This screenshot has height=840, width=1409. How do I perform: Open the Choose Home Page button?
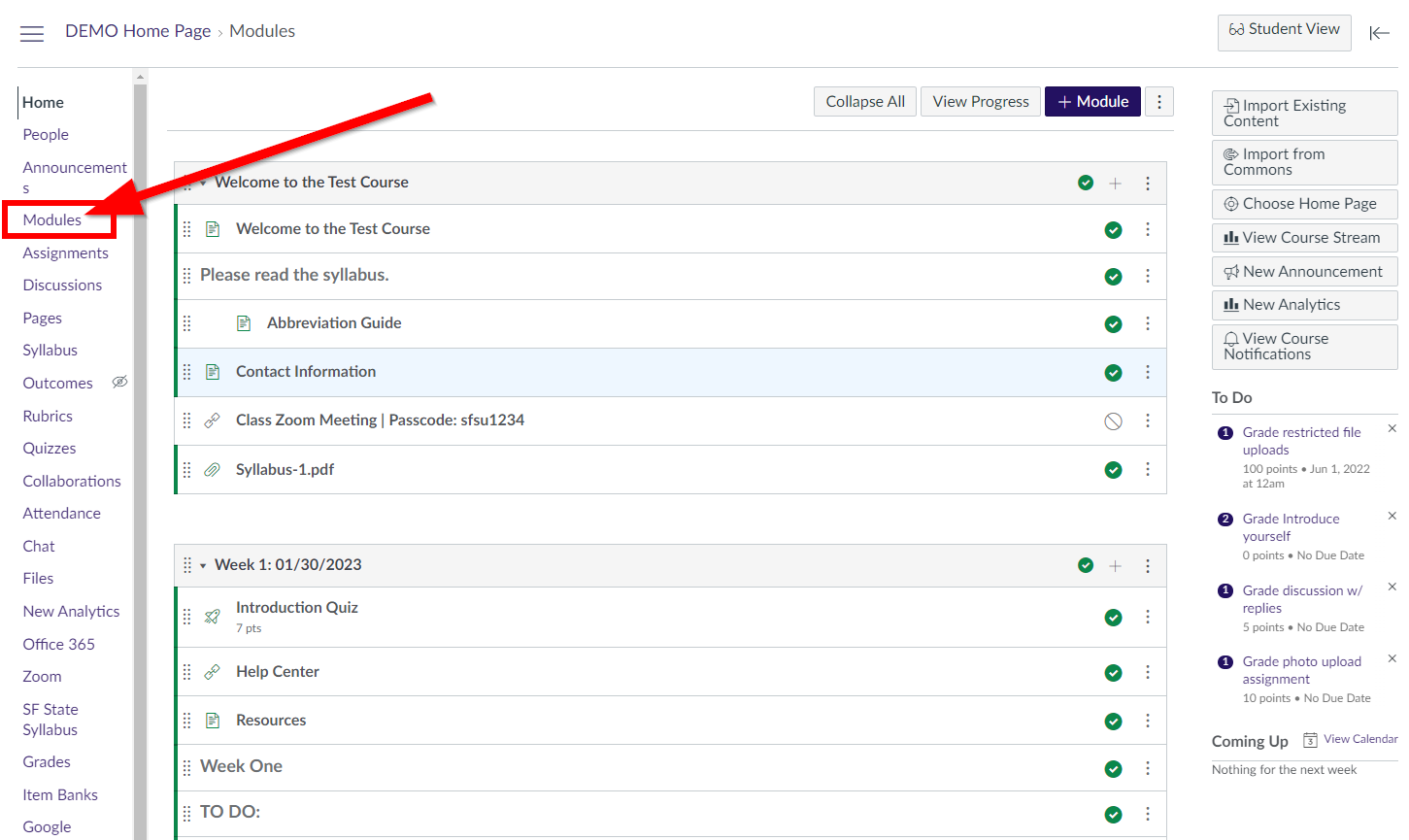point(1304,204)
